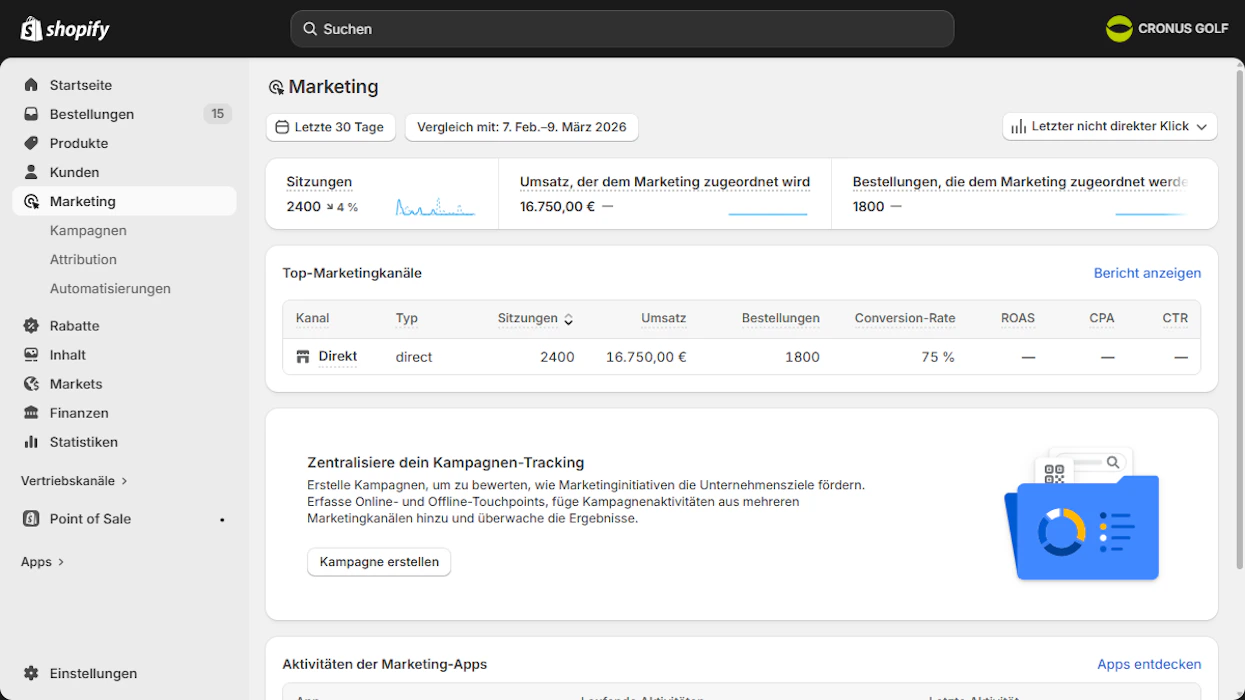Click the Suchen search field

click(x=622, y=29)
